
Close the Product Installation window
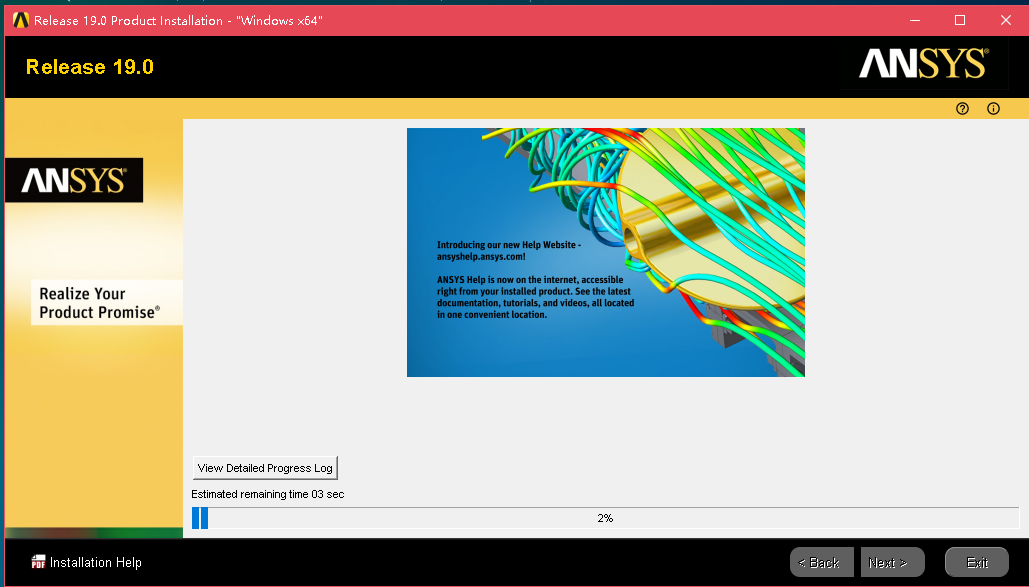(x=1005, y=20)
